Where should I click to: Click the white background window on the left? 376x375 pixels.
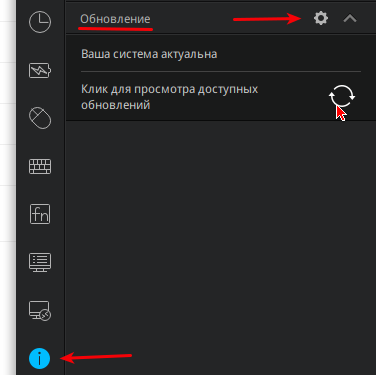(x=8, y=187)
